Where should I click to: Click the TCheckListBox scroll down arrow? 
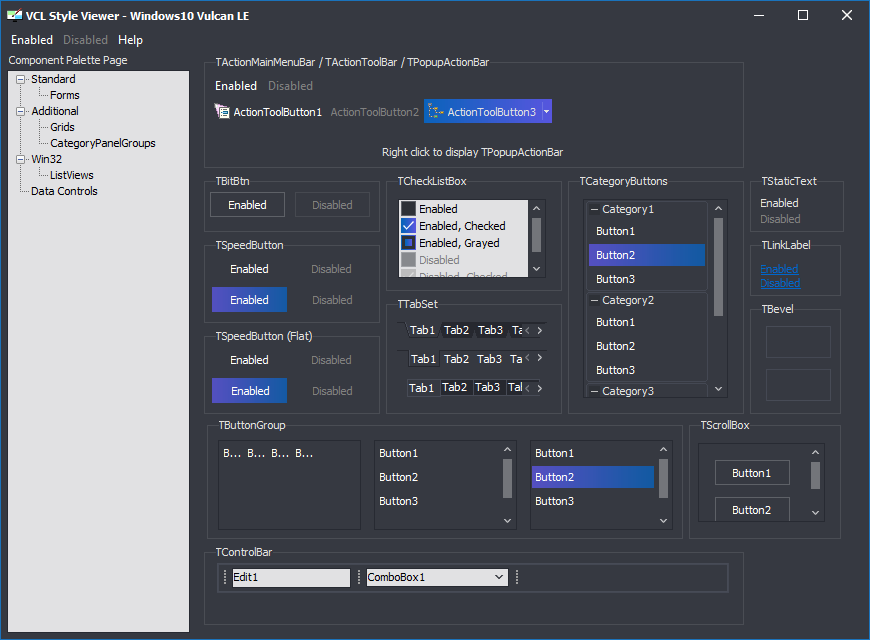pos(537,269)
